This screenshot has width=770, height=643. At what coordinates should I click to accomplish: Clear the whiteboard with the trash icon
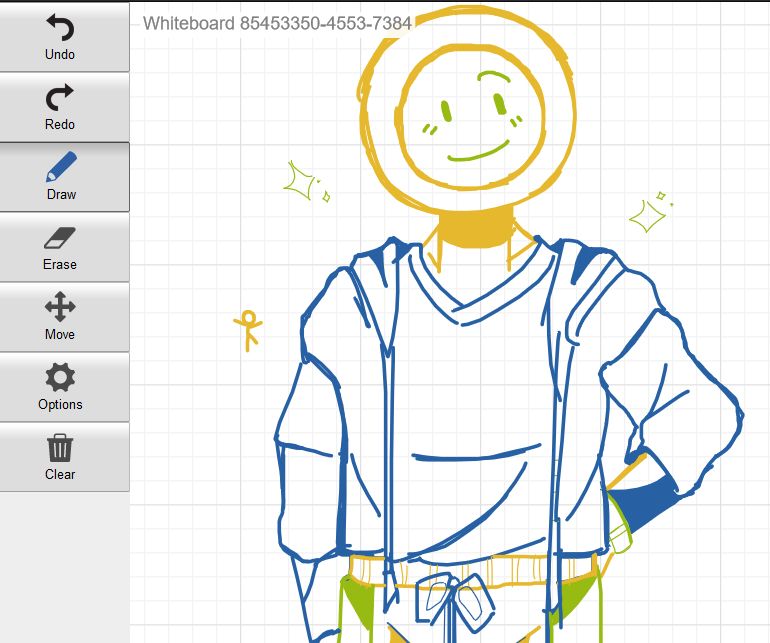pyautogui.click(x=64, y=457)
